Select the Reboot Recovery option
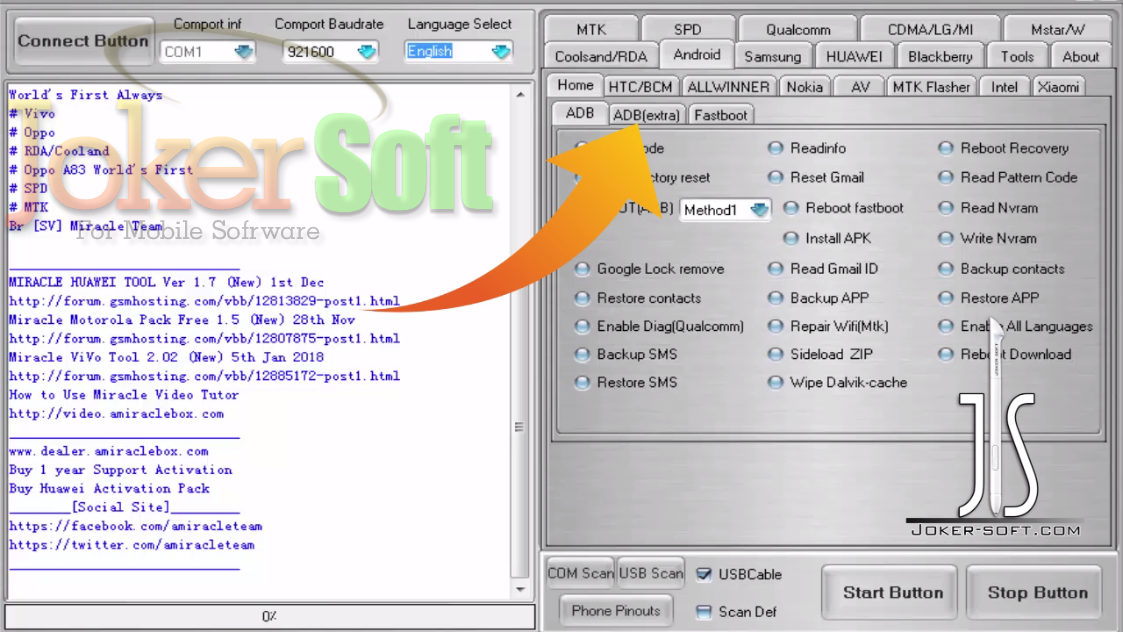Viewport: 1123px width, 632px height. (1003, 148)
